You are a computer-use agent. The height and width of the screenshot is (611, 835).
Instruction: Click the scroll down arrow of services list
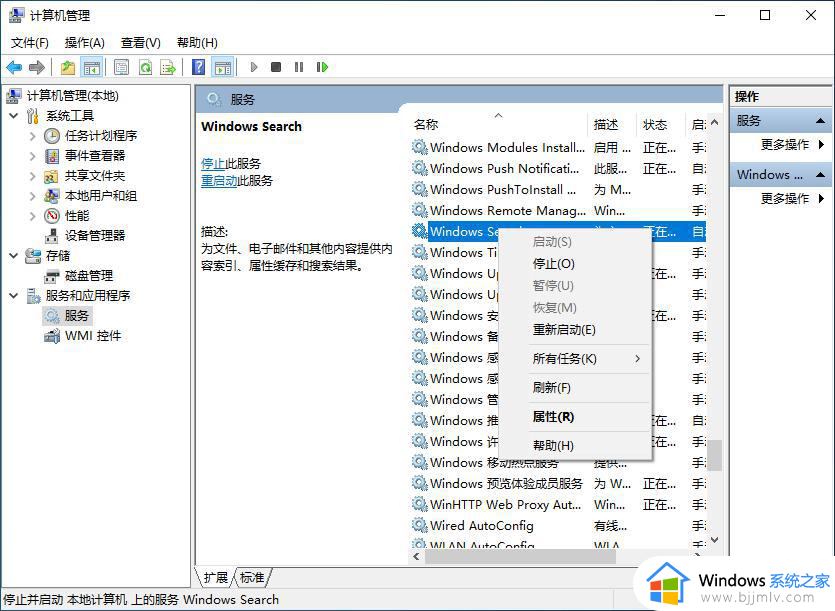pyautogui.click(x=715, y=540)
